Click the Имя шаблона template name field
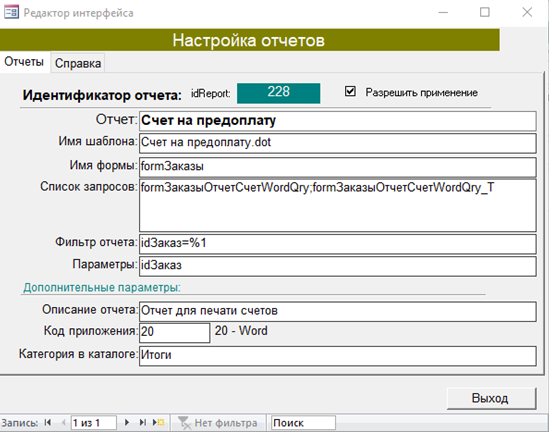 pos(338,143)
